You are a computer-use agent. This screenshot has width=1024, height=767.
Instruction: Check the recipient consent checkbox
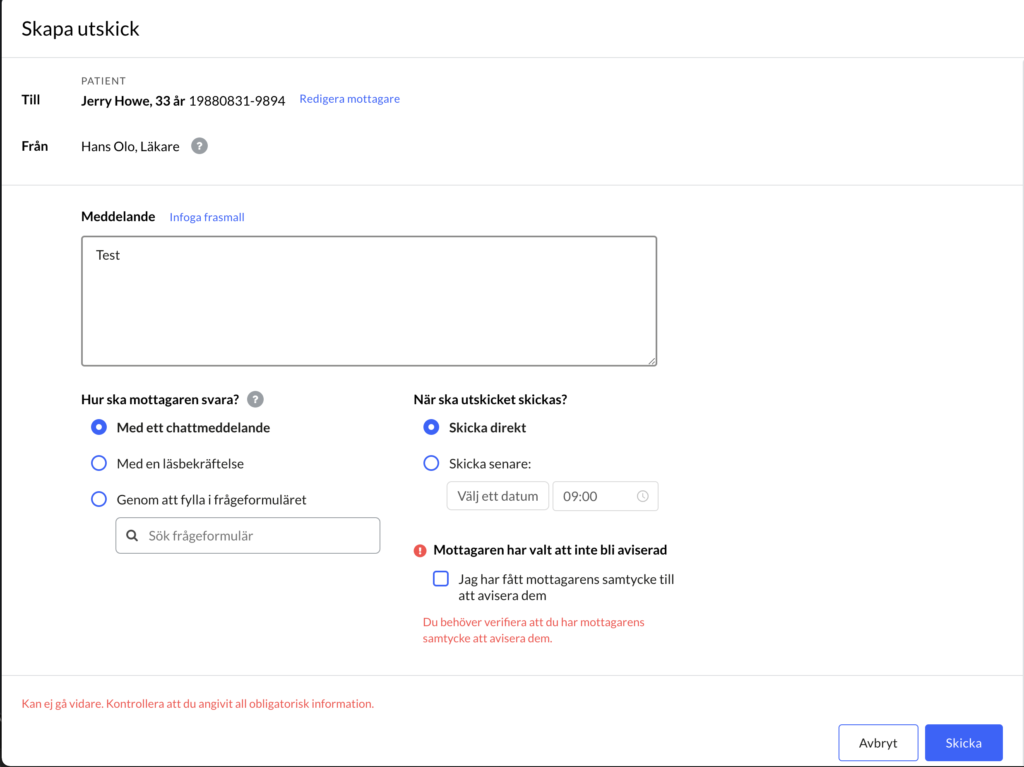pos(441,579)
